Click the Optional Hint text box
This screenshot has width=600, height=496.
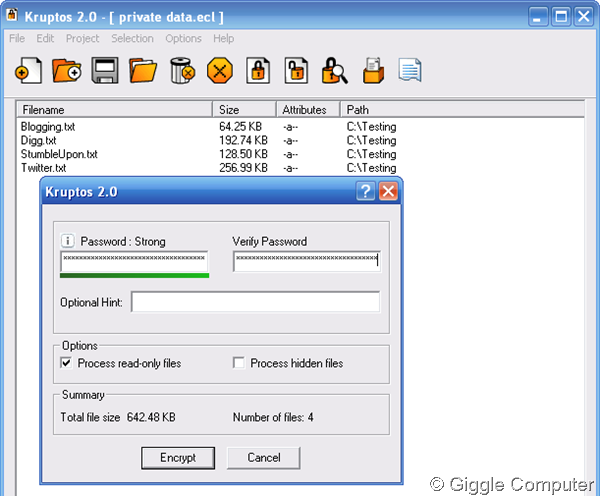click(256, 302)
